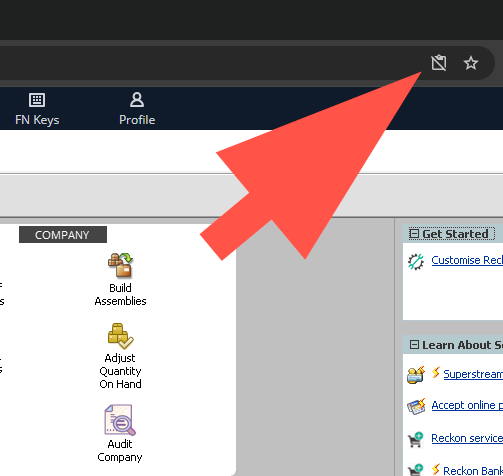Screen dimensions: 503x476
Task: Follow the Accept online payments link
Action: 467,405
